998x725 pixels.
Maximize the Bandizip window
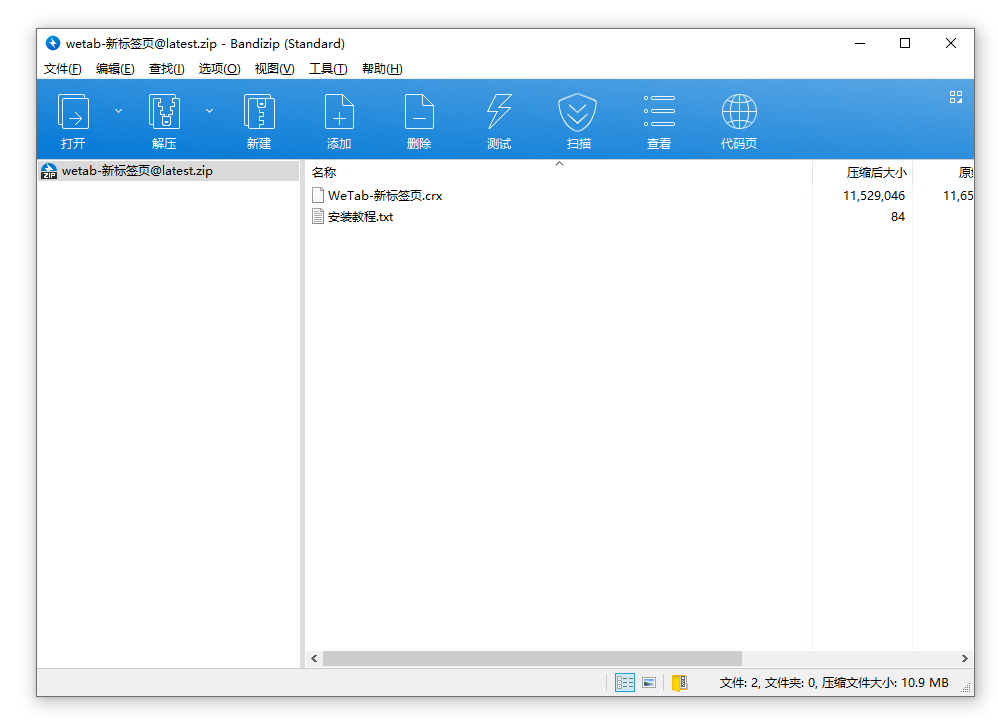pyautogui.click(x=904, y=43)
